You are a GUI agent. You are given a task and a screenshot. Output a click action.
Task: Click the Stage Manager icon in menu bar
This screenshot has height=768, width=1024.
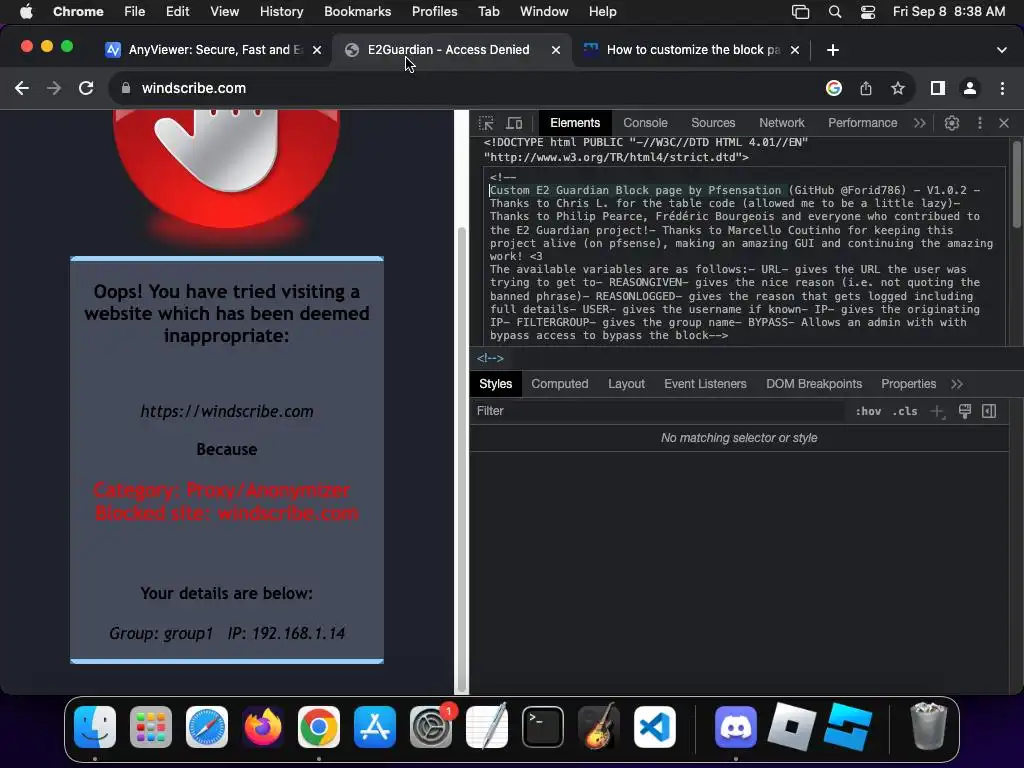(x=800, y=12)
